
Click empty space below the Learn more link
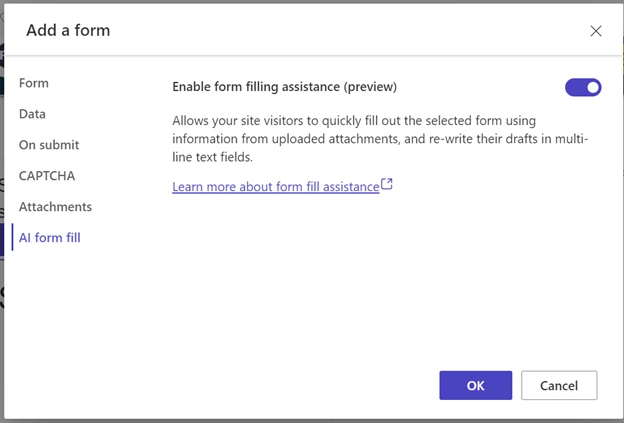click(380, 270)
